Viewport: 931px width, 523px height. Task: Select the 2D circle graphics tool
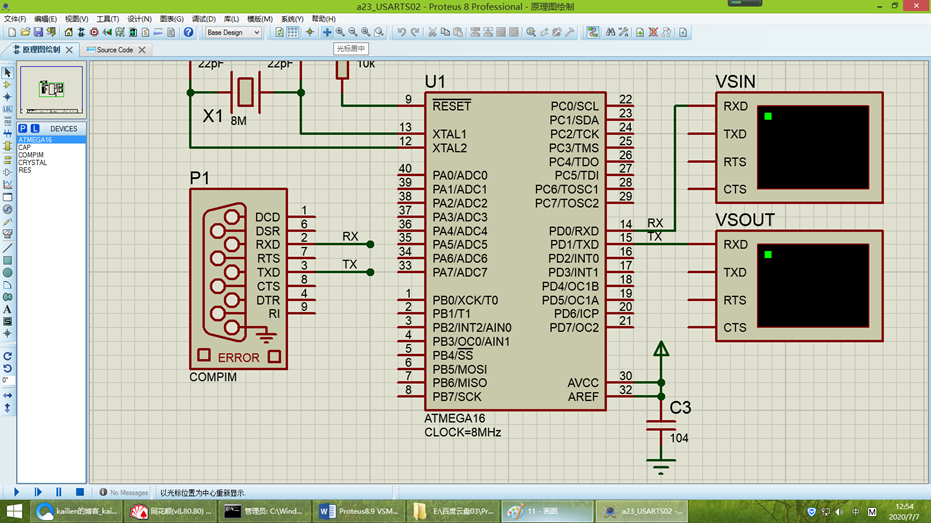(x=7, y=272)
